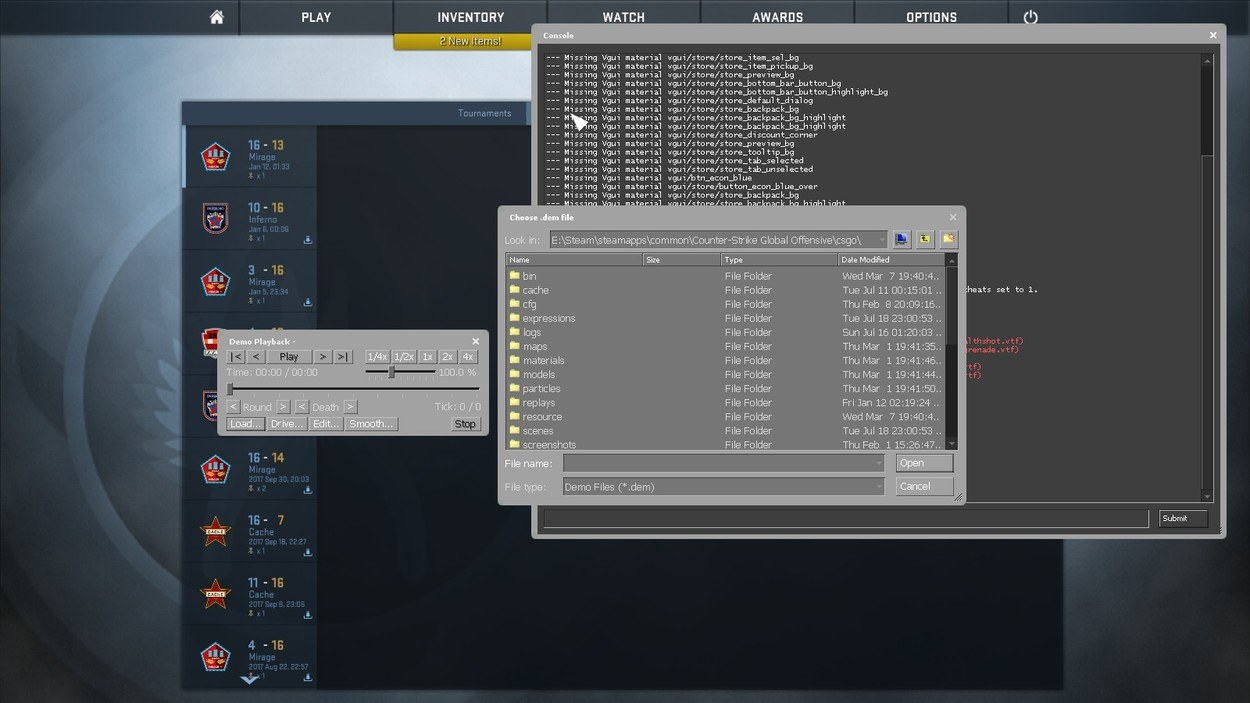1250x703 pixels.
Task: Open the OPTIONS menu
Action: tap(931, 17)
